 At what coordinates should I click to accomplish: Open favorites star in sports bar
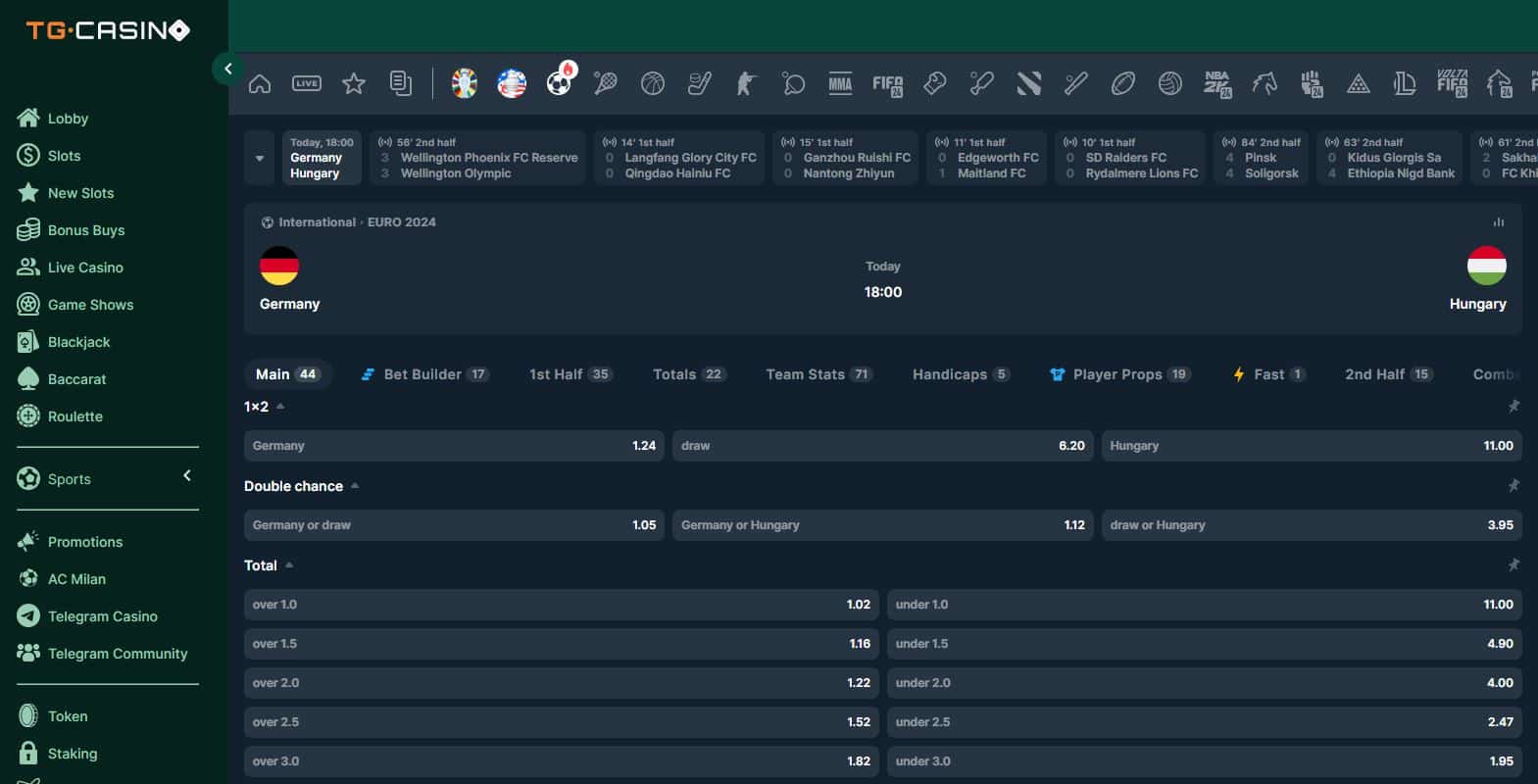(354, 83)
